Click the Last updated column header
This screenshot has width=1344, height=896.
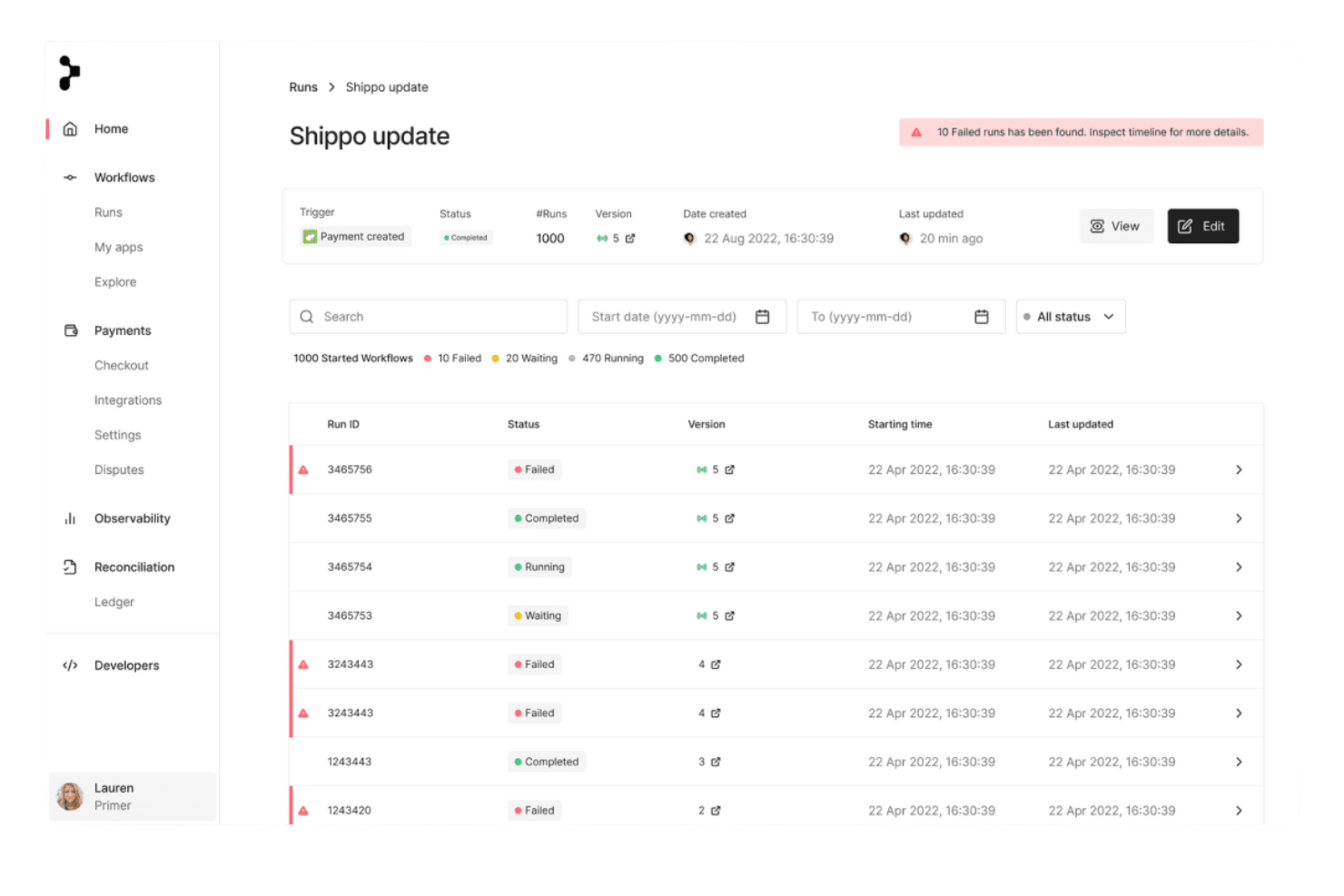(x=1081, y=425)
